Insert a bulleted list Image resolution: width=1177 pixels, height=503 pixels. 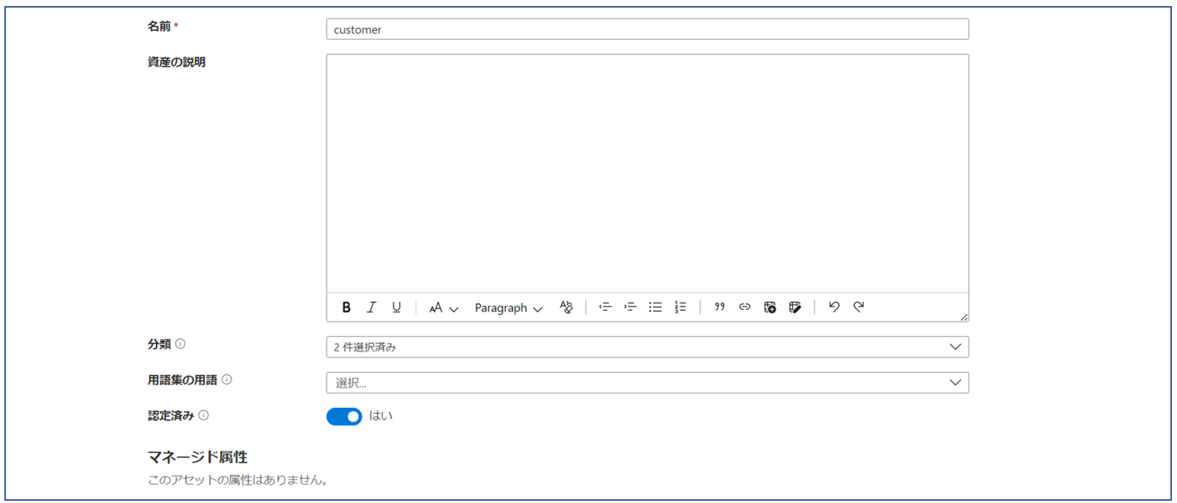(x=655, y=308)
